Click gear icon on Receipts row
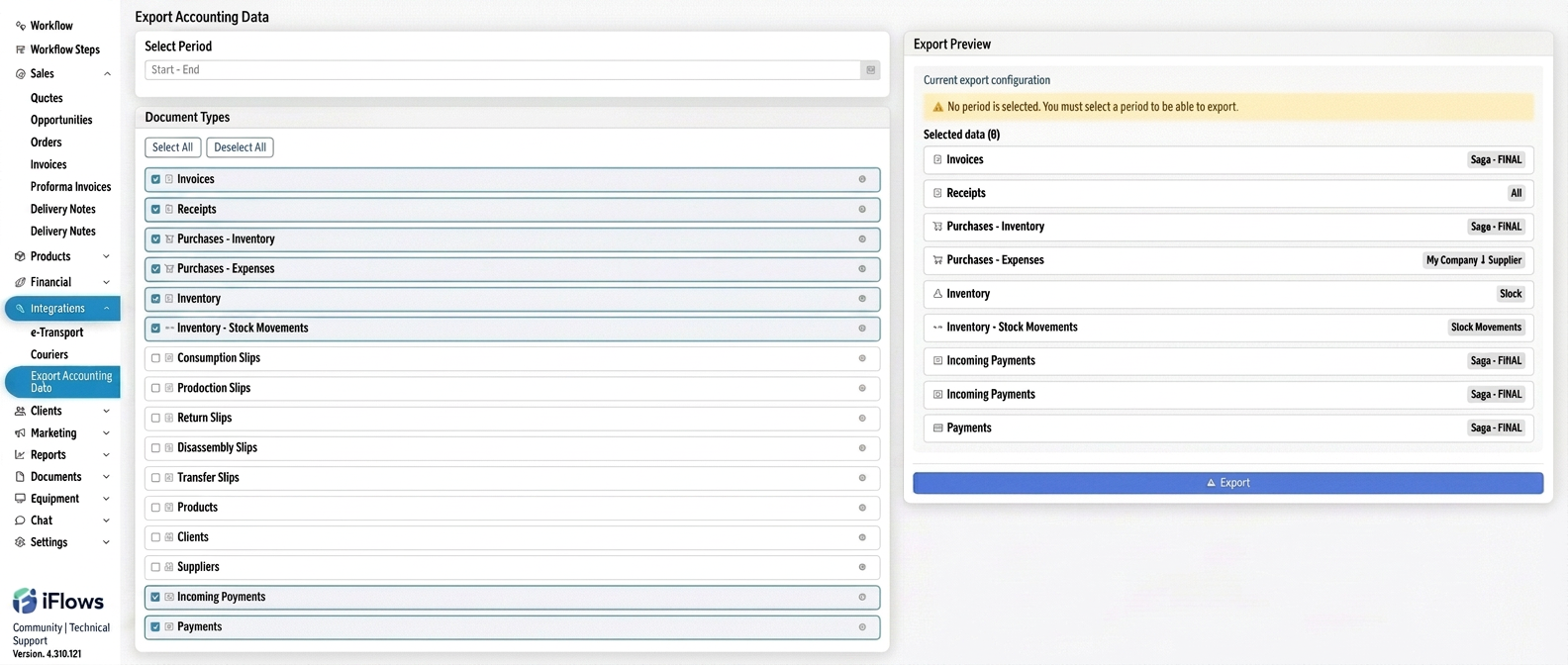Viewport: 1568px width, 665px height. (862, 209)
